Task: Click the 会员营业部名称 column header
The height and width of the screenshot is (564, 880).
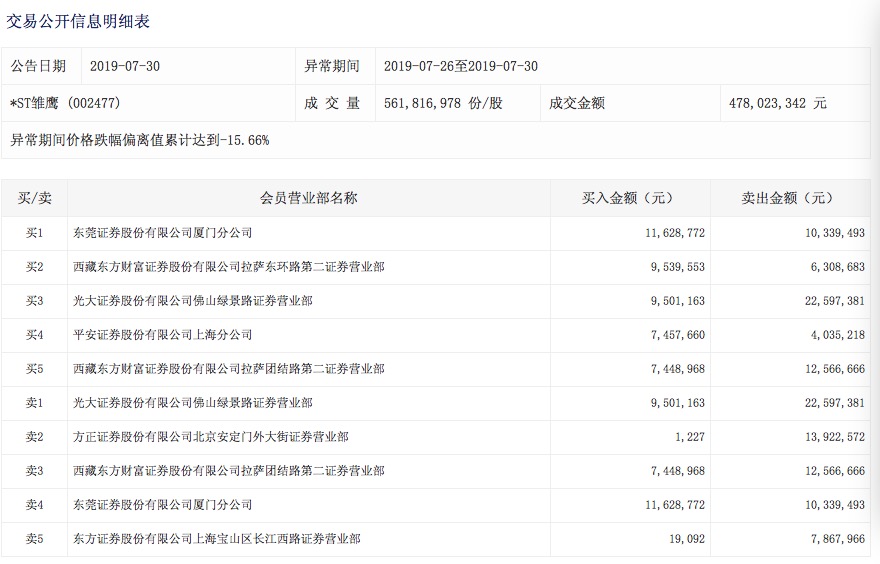Action: click(309, 198)
